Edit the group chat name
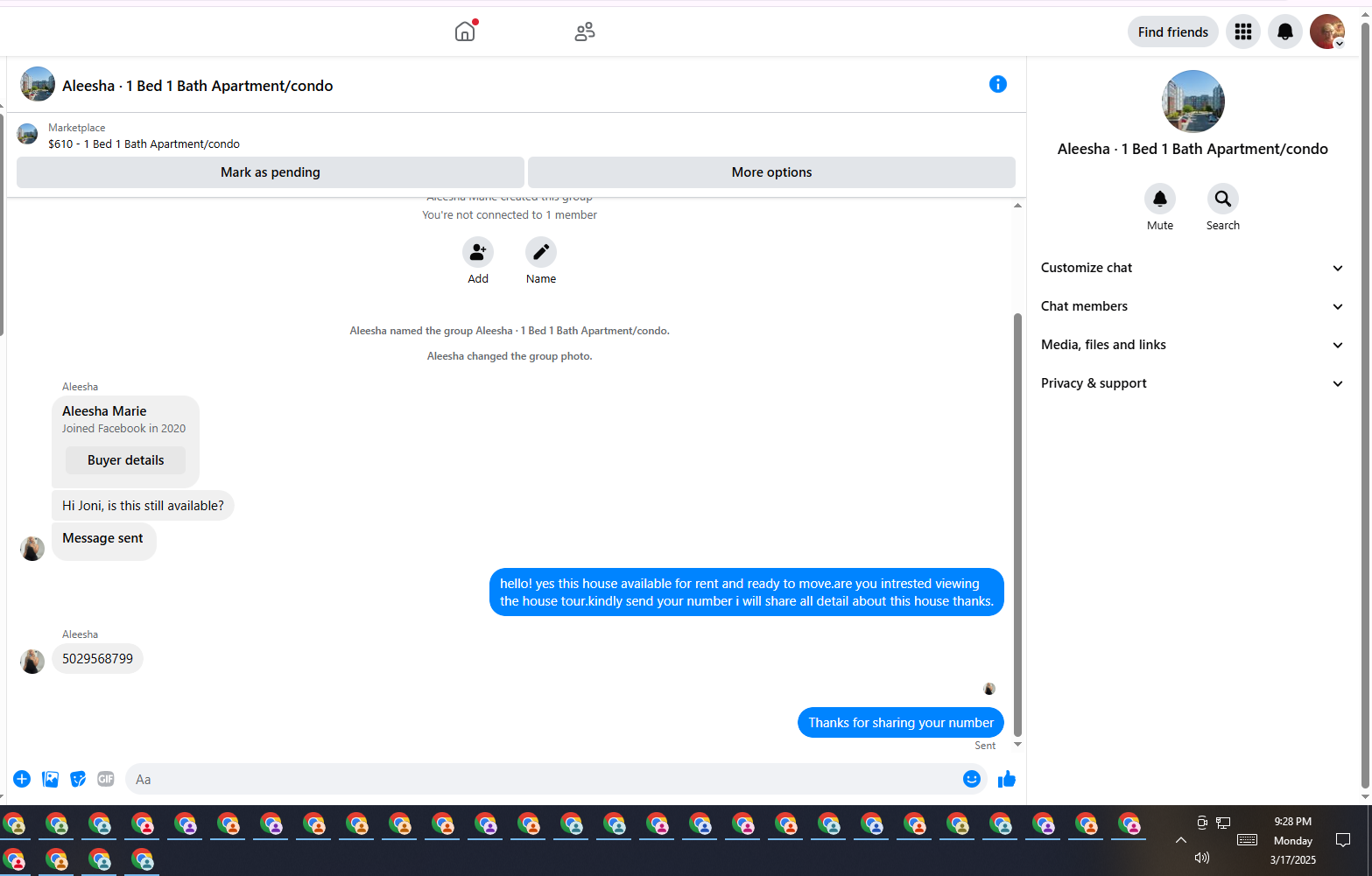This screenshot has height=876, width=1372. pos(541,252)
